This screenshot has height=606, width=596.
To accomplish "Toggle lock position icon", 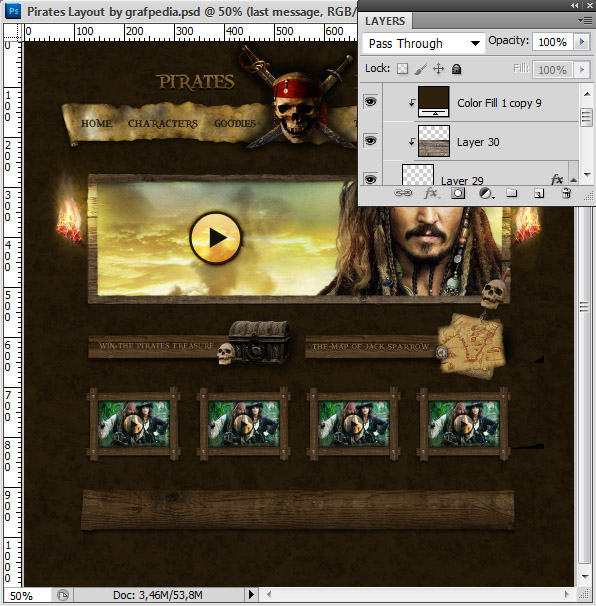I will (x=438, y=69).
